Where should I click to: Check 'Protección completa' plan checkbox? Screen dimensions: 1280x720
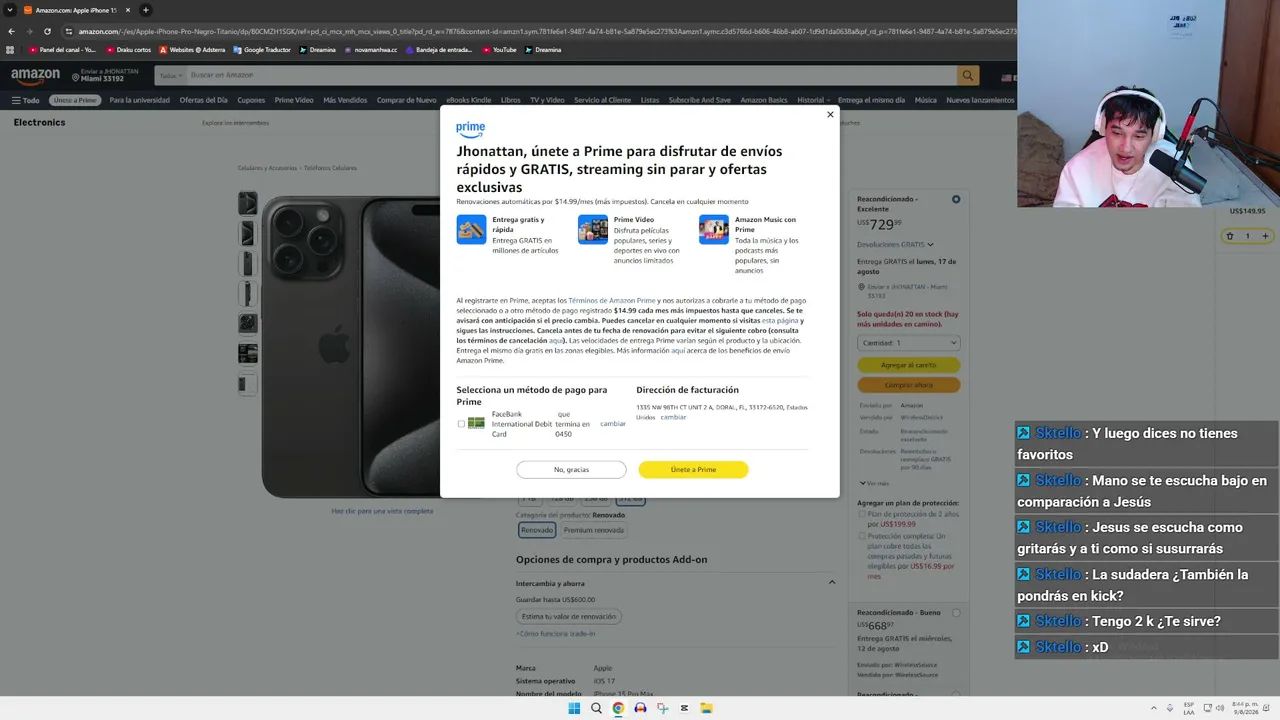click(862, 536)
